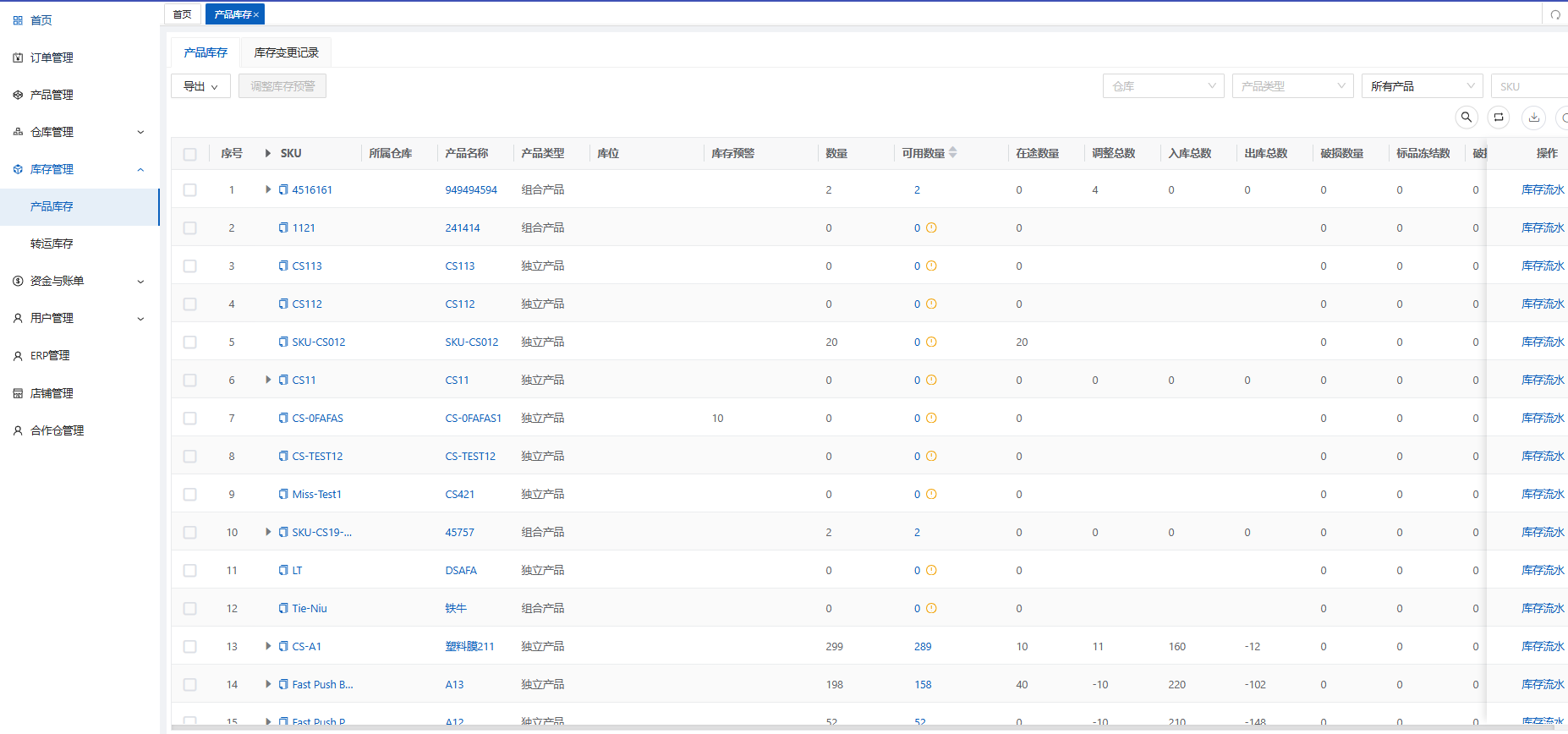Open 库存流水 for row 13 CS-A1
Screen dimensions: 1568x734
tap(1543, 646)
